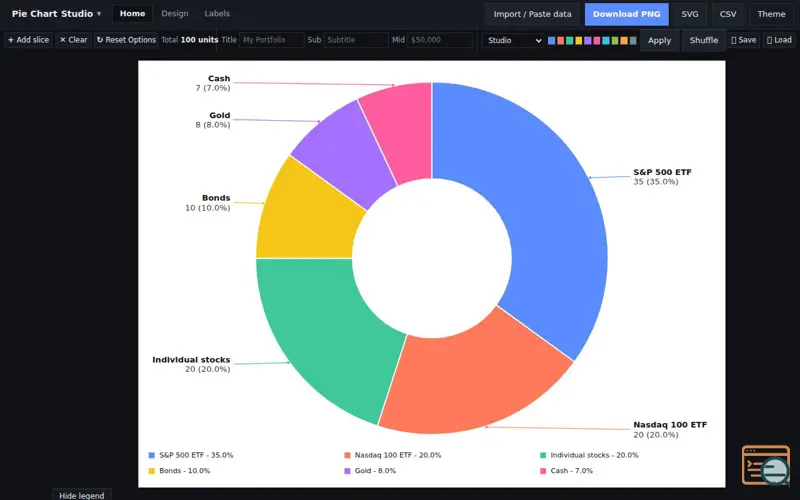
Task: Open the console search widget icon
Action: (x=766, y=465)
